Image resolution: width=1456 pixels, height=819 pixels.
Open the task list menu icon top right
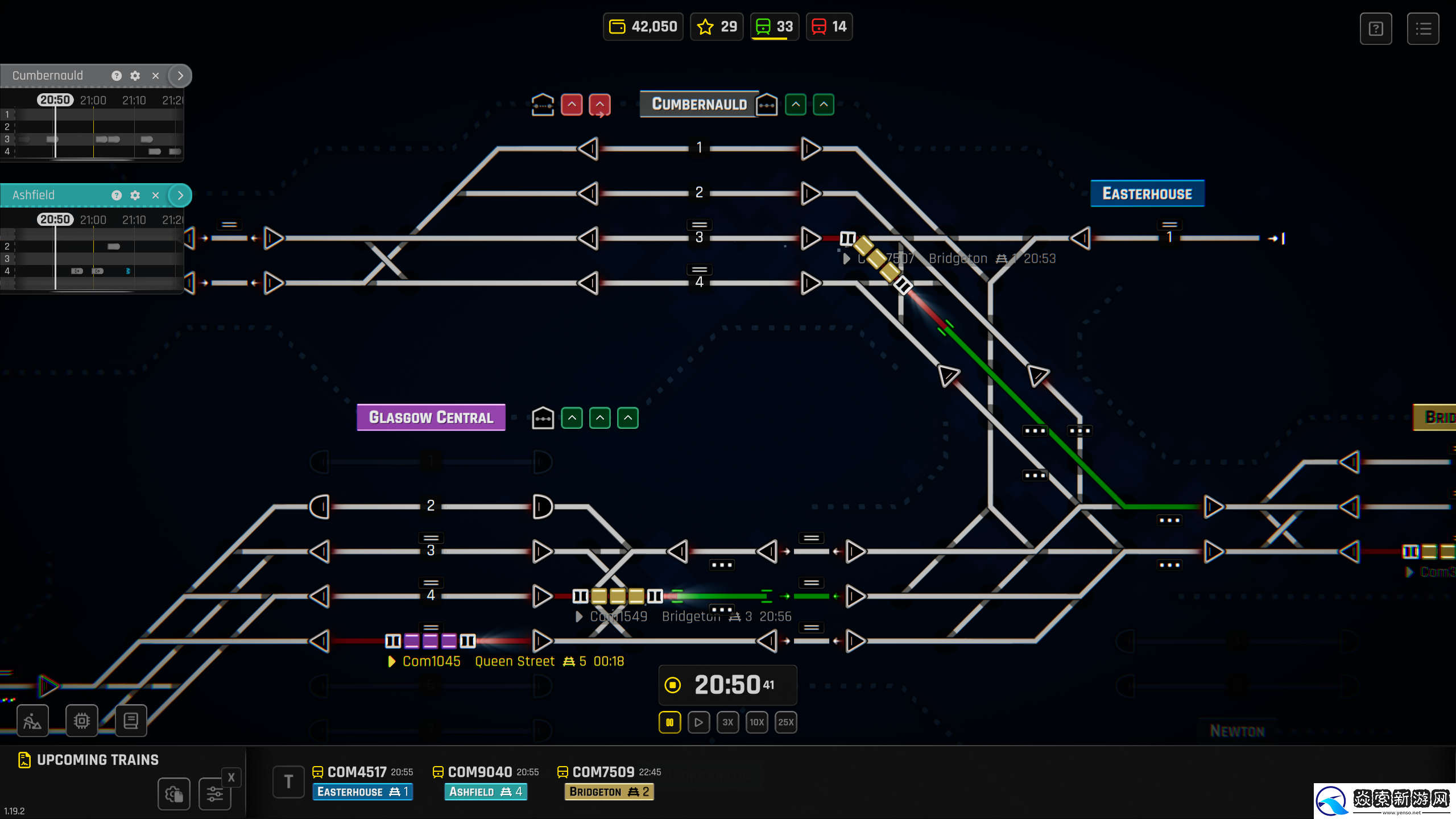click(1422, 28)
